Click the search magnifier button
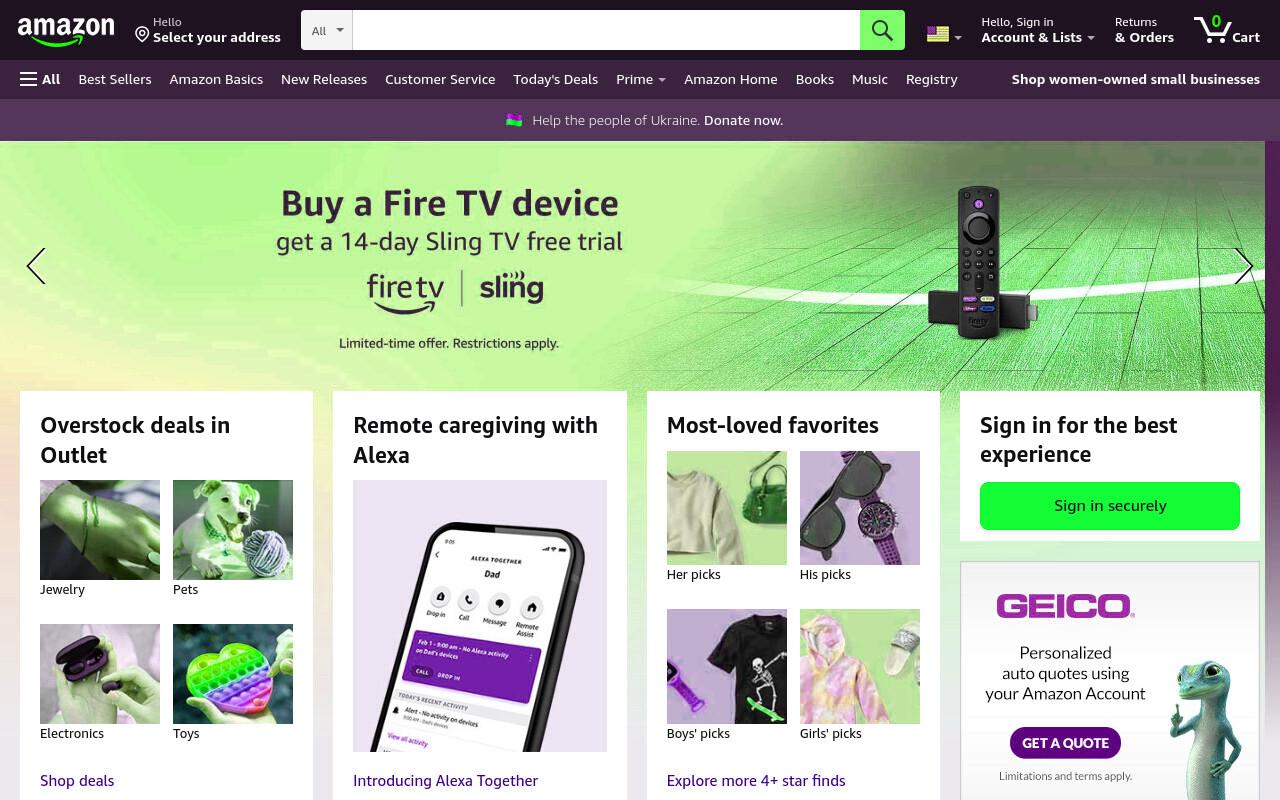Viewport: 1280px width, 800px height. [882, 30]
